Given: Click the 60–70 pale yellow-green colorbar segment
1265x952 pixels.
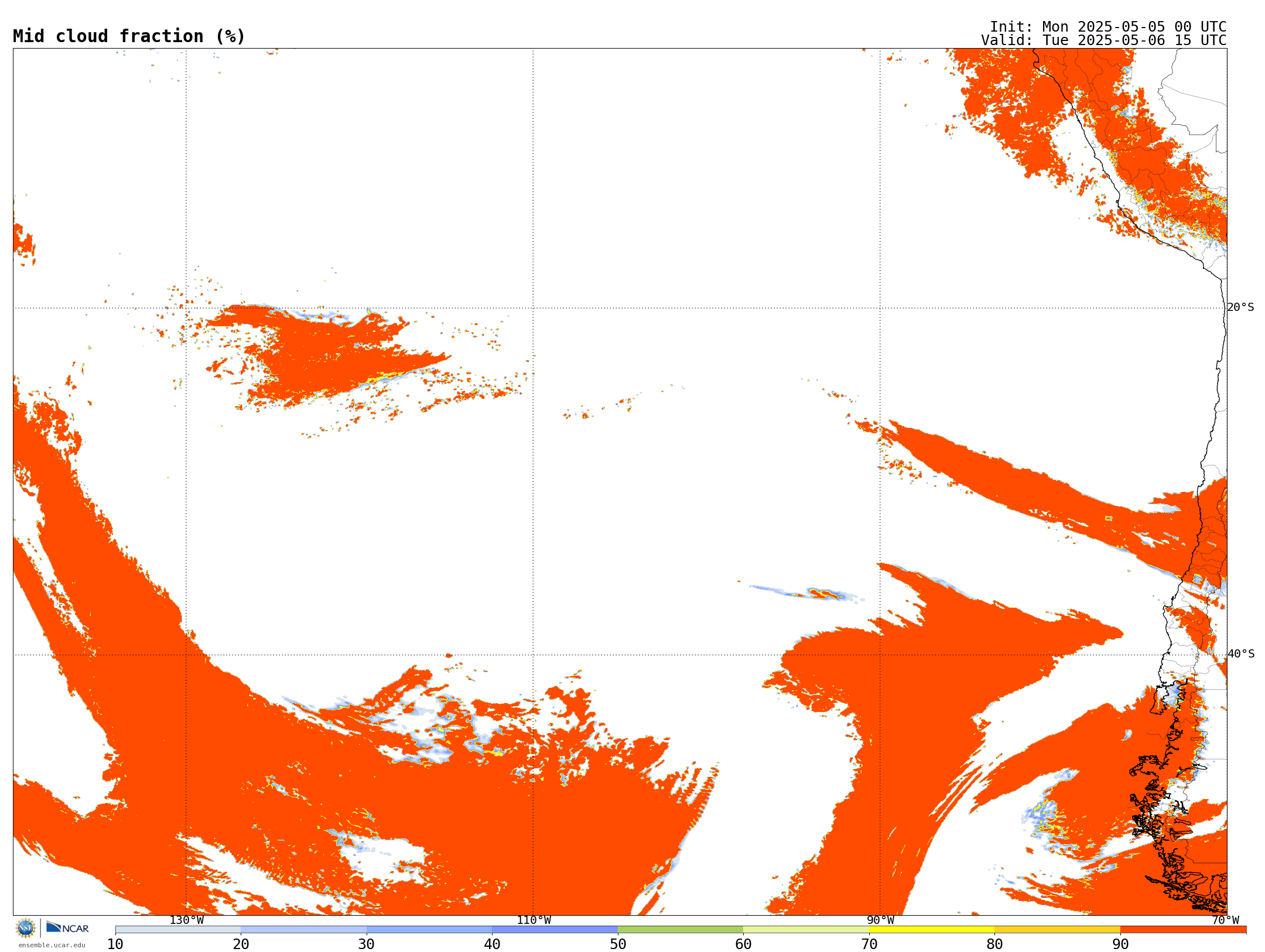Looking at the screenshot, I should pos(806,930).
